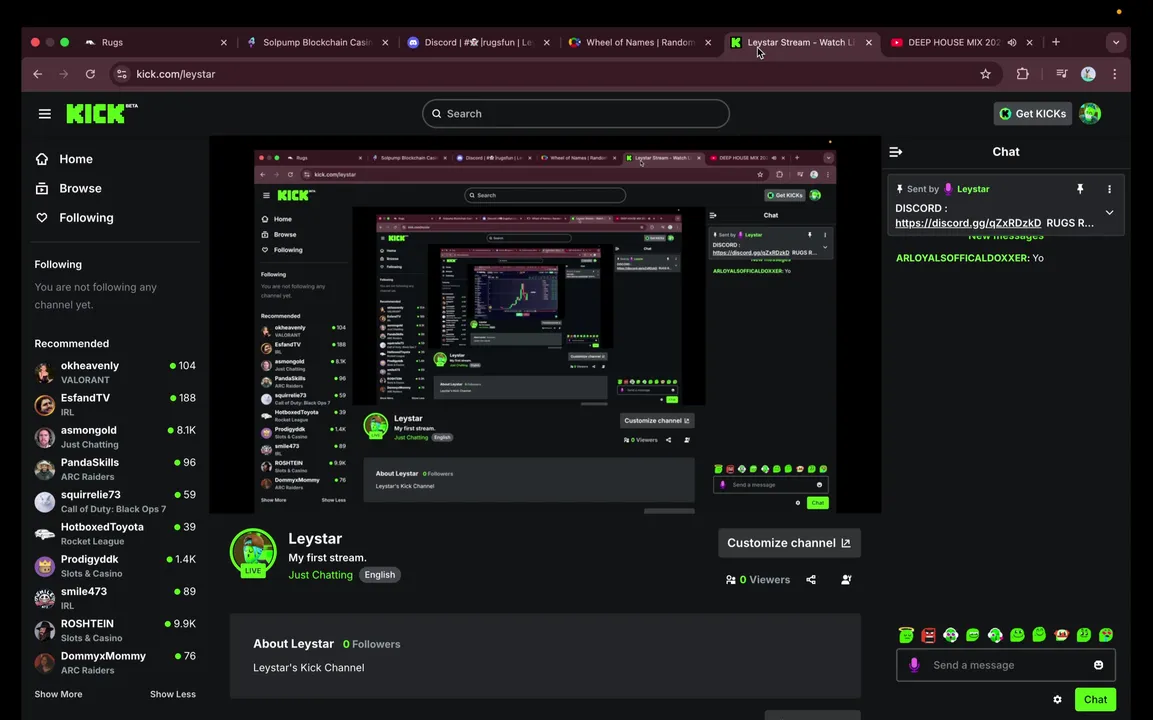The image size is (1153, 720).
Task: Go back in browser history
Action: point(38,74)
